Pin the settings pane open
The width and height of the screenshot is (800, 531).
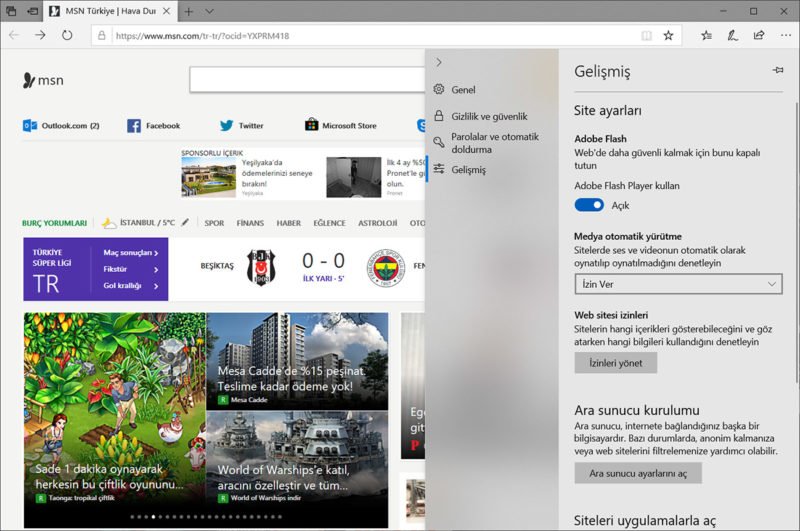click(778, 70)
